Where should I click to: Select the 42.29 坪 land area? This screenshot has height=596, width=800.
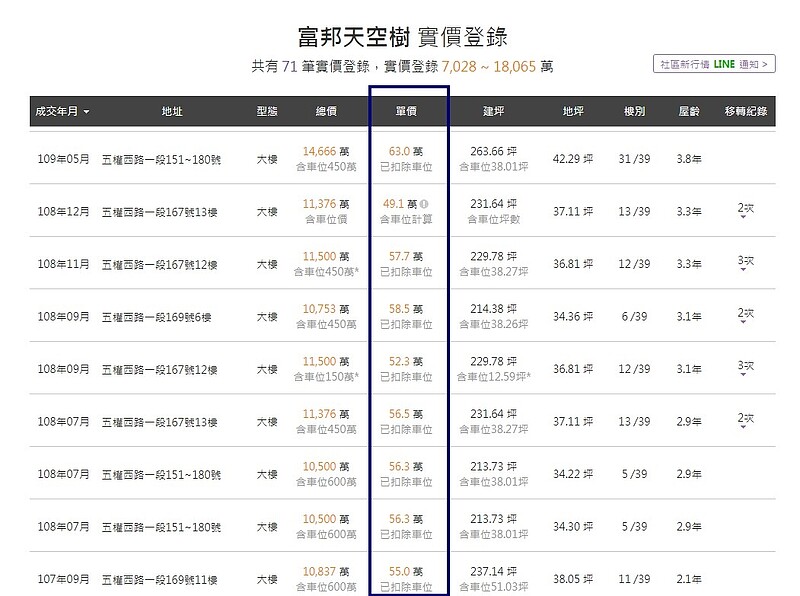pyautogui.click(x=573, y=159)
